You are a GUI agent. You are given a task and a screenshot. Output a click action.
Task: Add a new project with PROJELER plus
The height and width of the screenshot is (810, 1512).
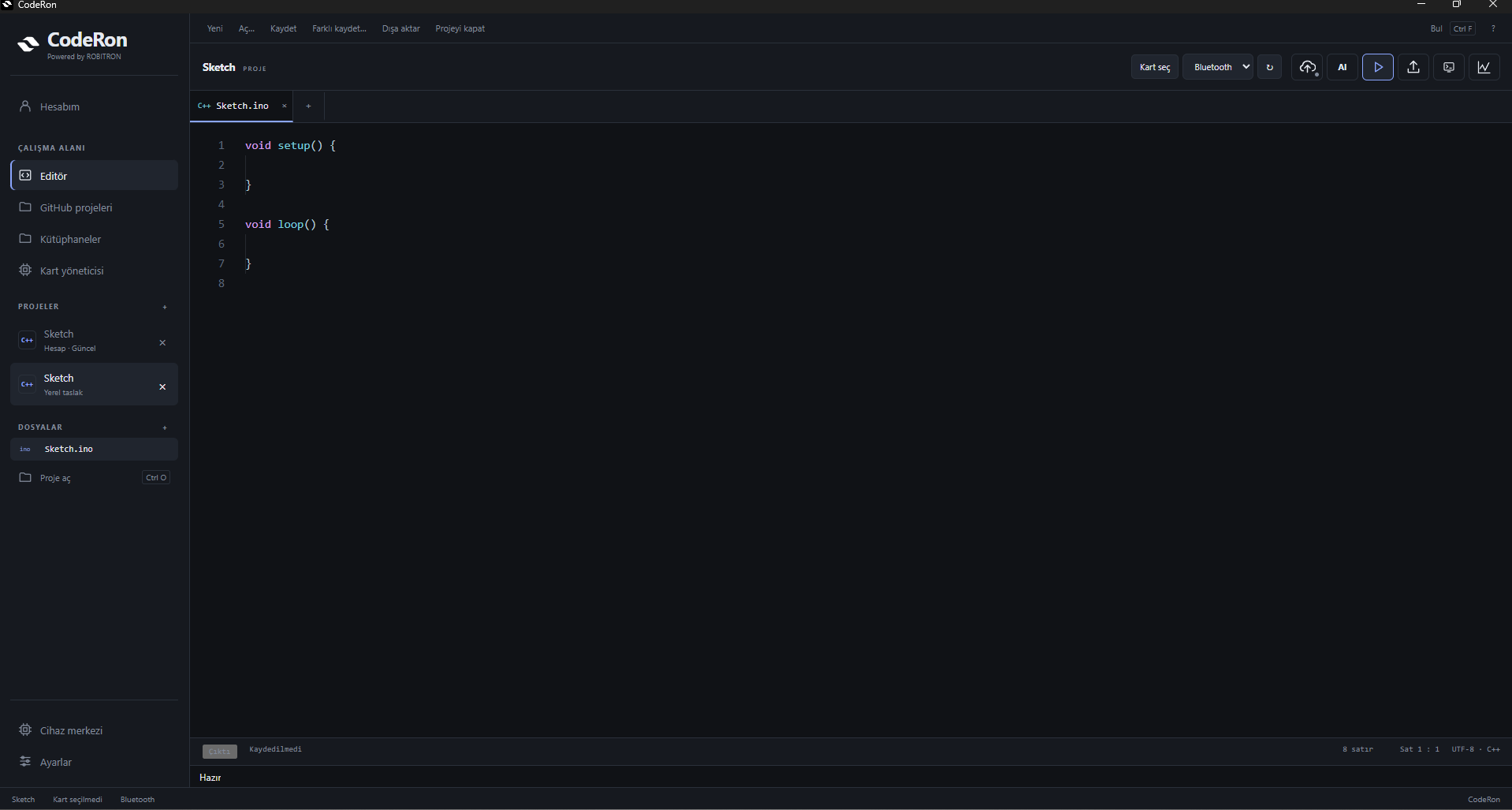(165, 307)
